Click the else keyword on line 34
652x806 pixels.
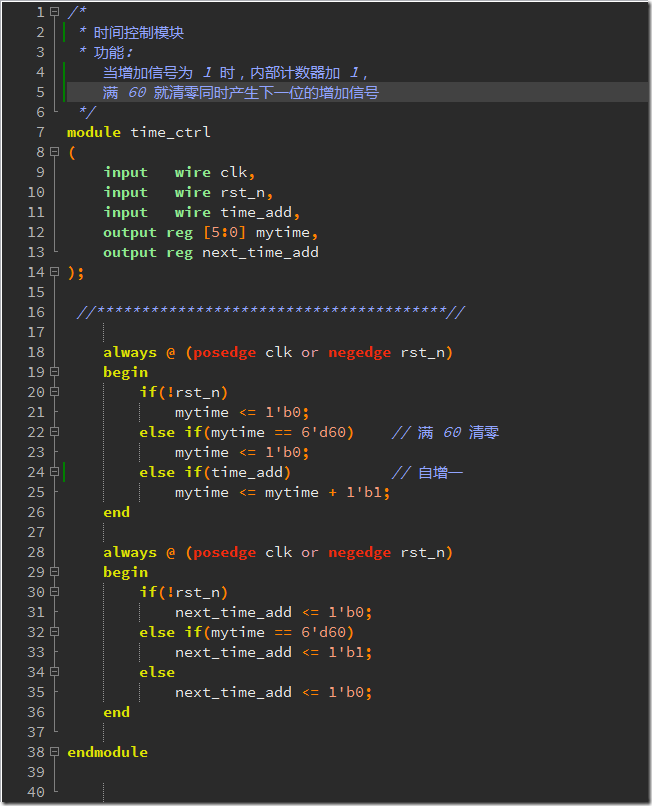pos(157,672)
